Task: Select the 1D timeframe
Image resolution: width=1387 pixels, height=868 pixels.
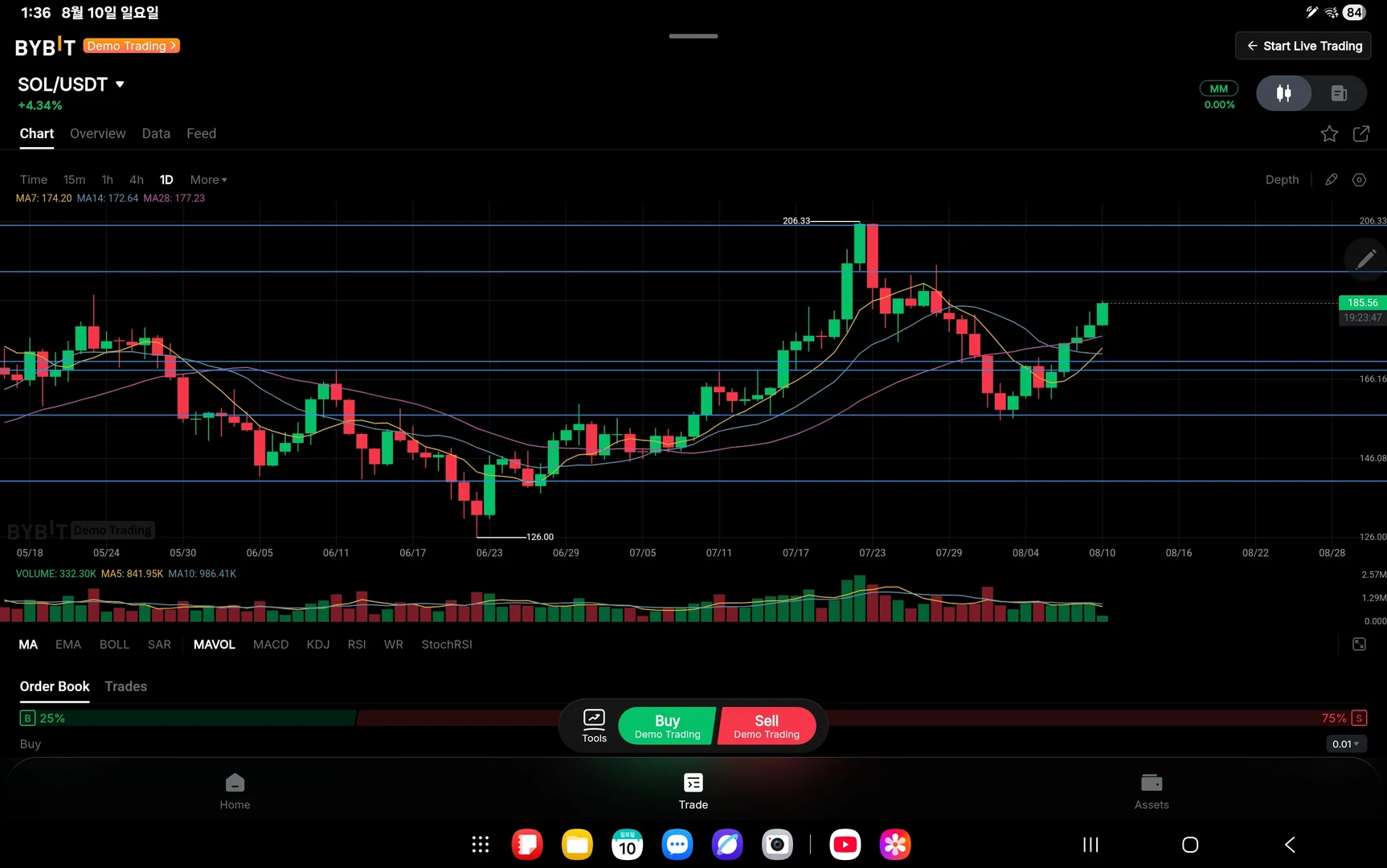Action: tap(166, 180)
